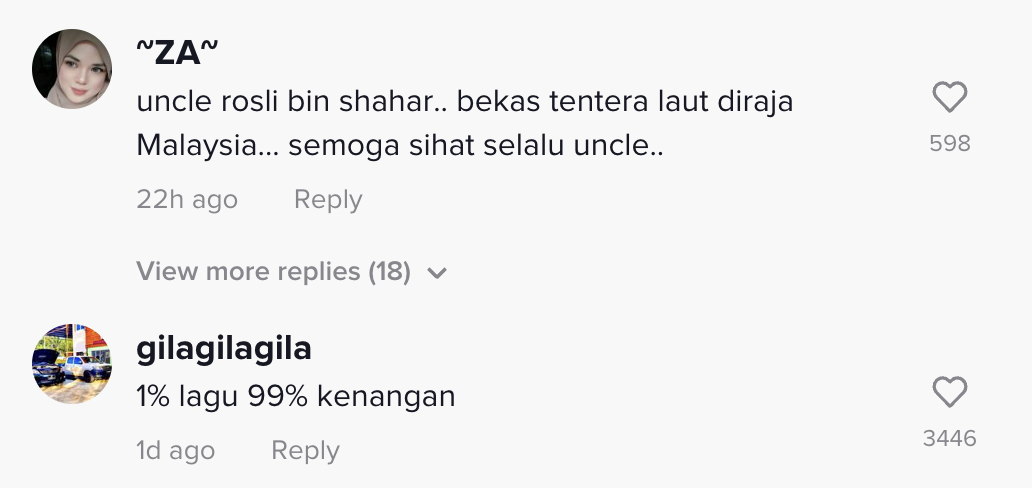1032x488 pixels.
Task: Open gilagilagila's profile avatar
Action: [x=72, y=363]
